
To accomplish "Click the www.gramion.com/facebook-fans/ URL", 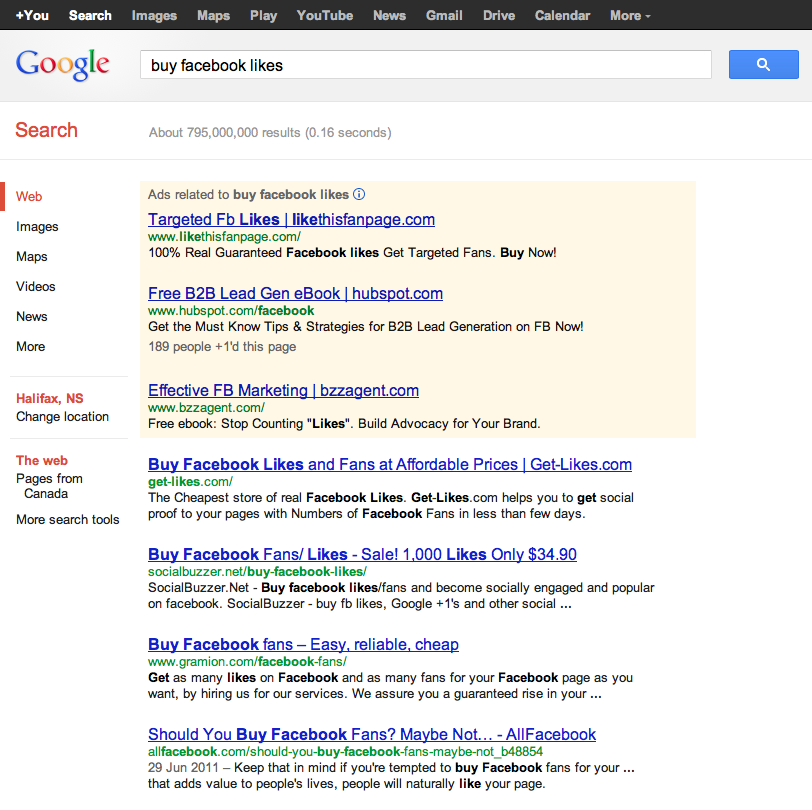I will [248, 662].
